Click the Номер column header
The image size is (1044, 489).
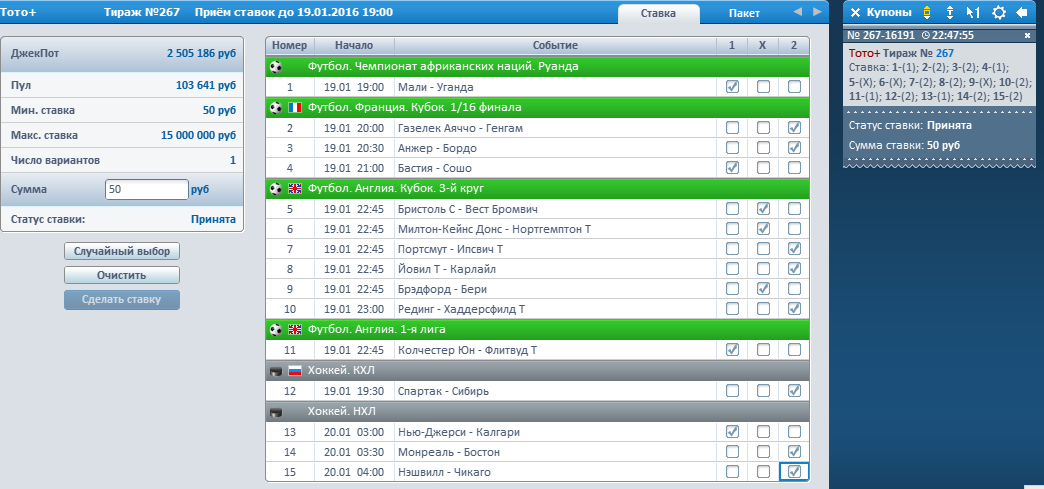[x=290, y=45]
